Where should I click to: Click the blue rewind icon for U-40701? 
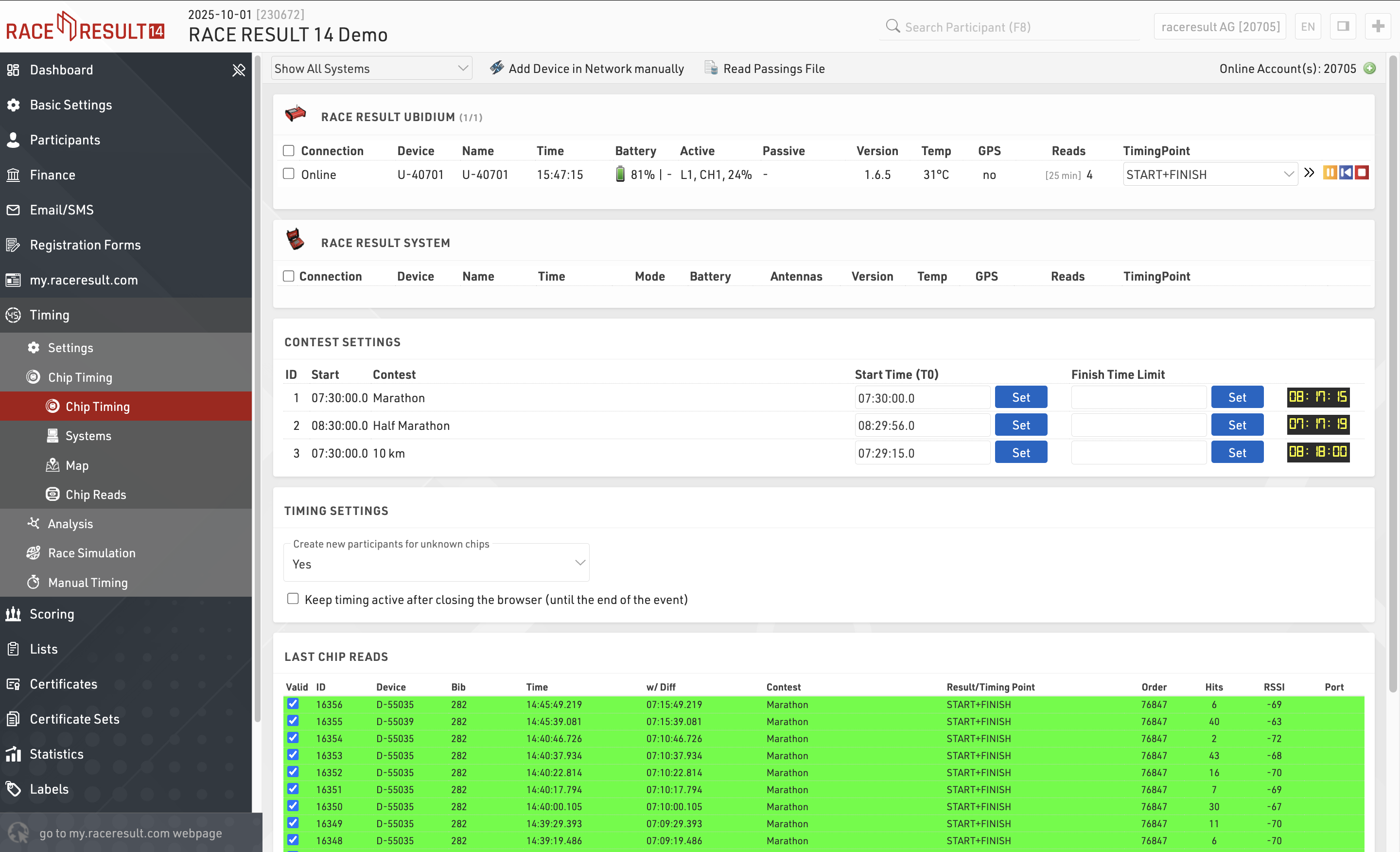coord(1346,173)
